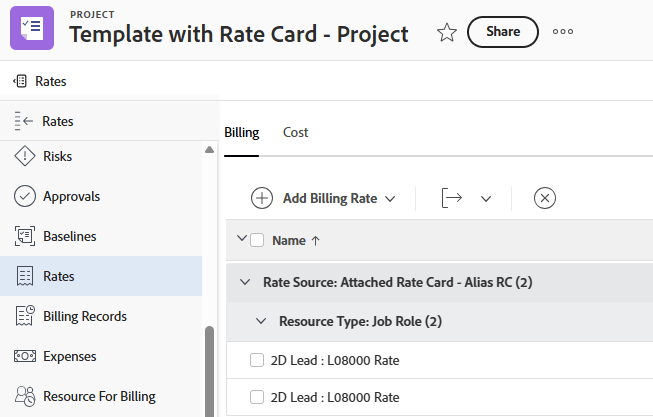Image resolution: width=653 pixels, height=417 pixels.
Task: Favorite the project with the star icon
Action: pos(447,32)
